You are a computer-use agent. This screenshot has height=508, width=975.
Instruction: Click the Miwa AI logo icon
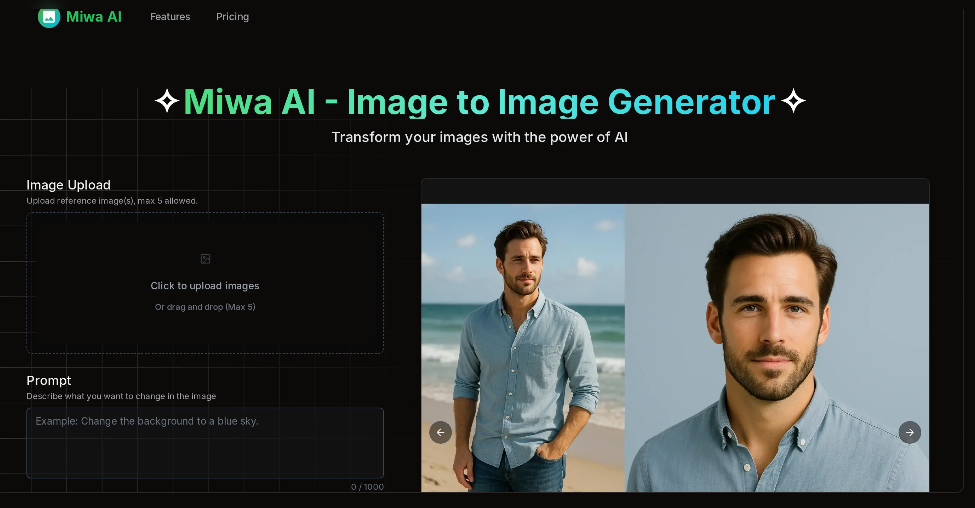(49, 17)
